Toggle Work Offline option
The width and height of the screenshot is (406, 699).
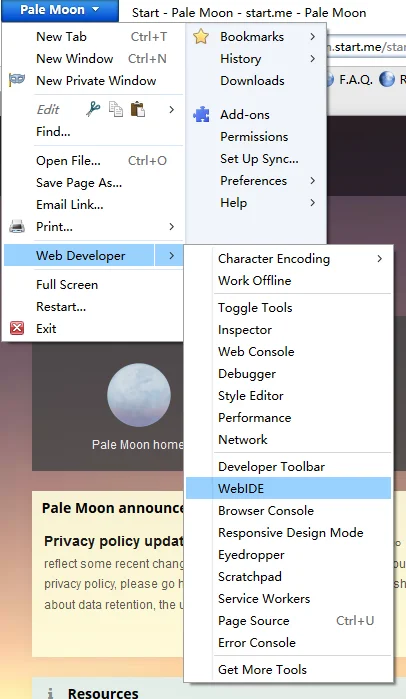[x=288, y=280]
